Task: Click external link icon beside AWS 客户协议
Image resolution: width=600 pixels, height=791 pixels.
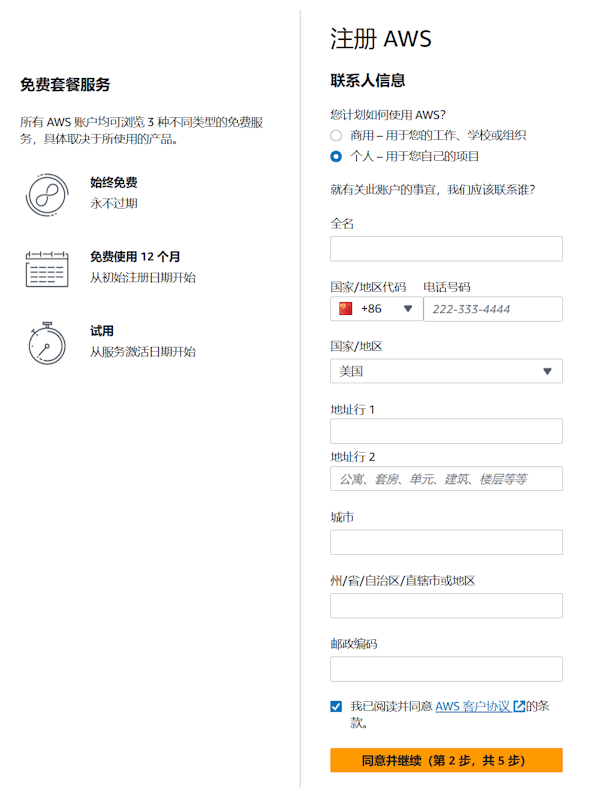Action: pyautogui.click(x=519, y=706)
